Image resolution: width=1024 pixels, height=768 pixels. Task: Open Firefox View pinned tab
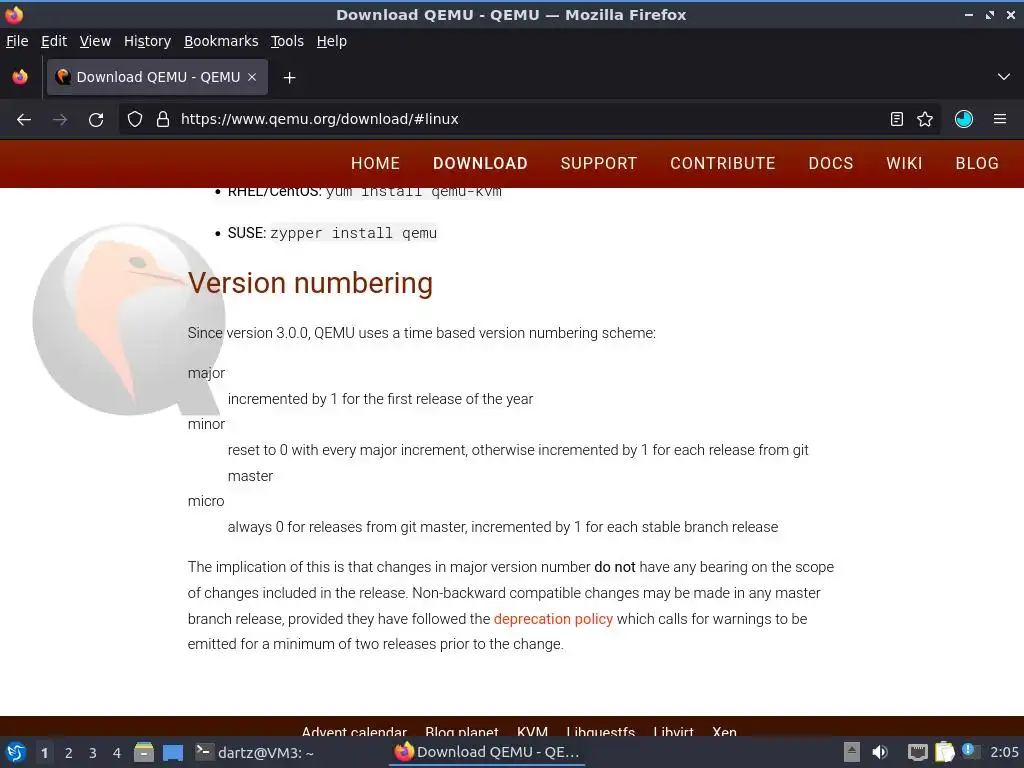(20, 77)
